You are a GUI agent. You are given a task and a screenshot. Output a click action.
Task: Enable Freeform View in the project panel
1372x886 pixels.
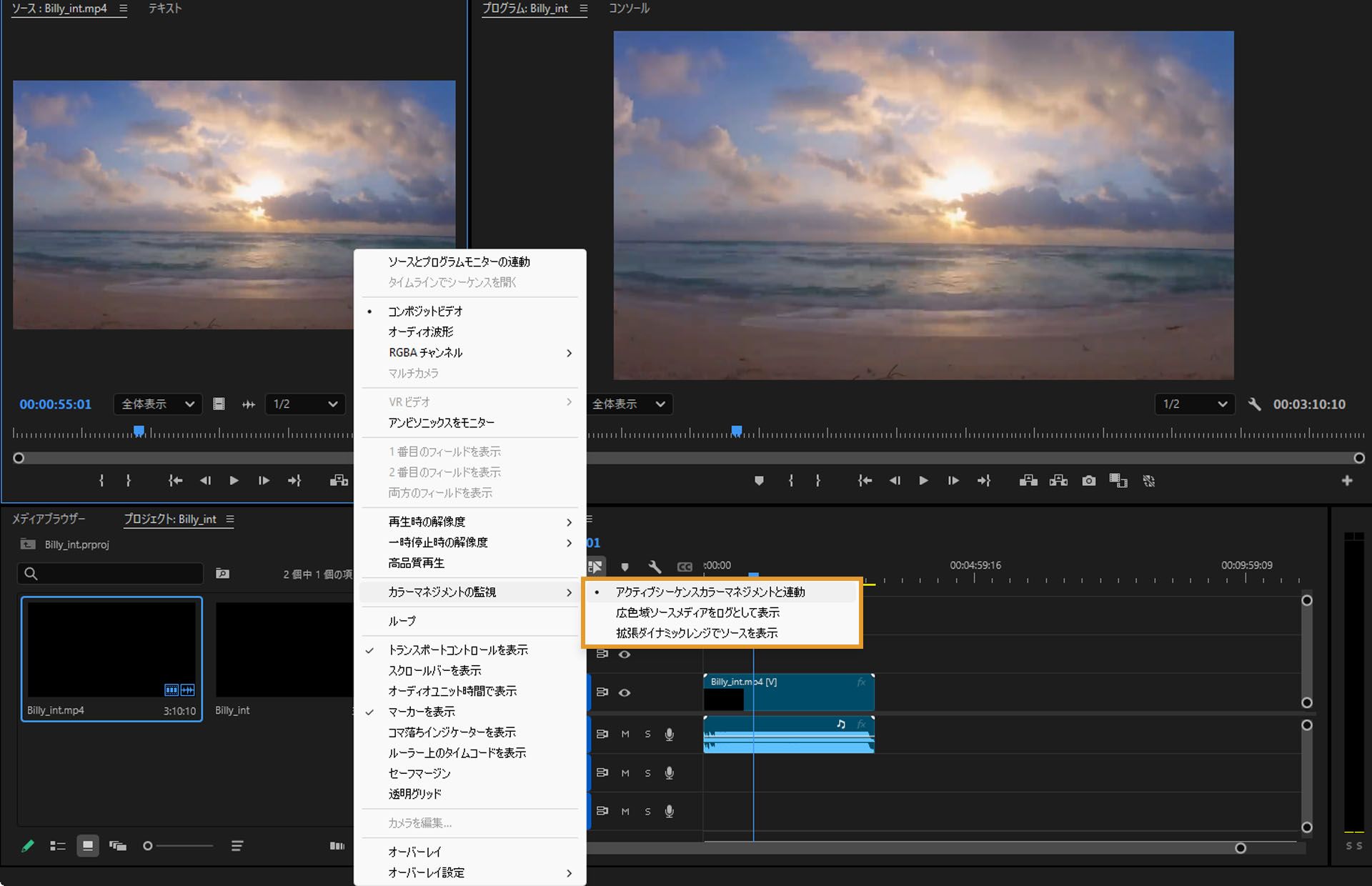point(118,845)
